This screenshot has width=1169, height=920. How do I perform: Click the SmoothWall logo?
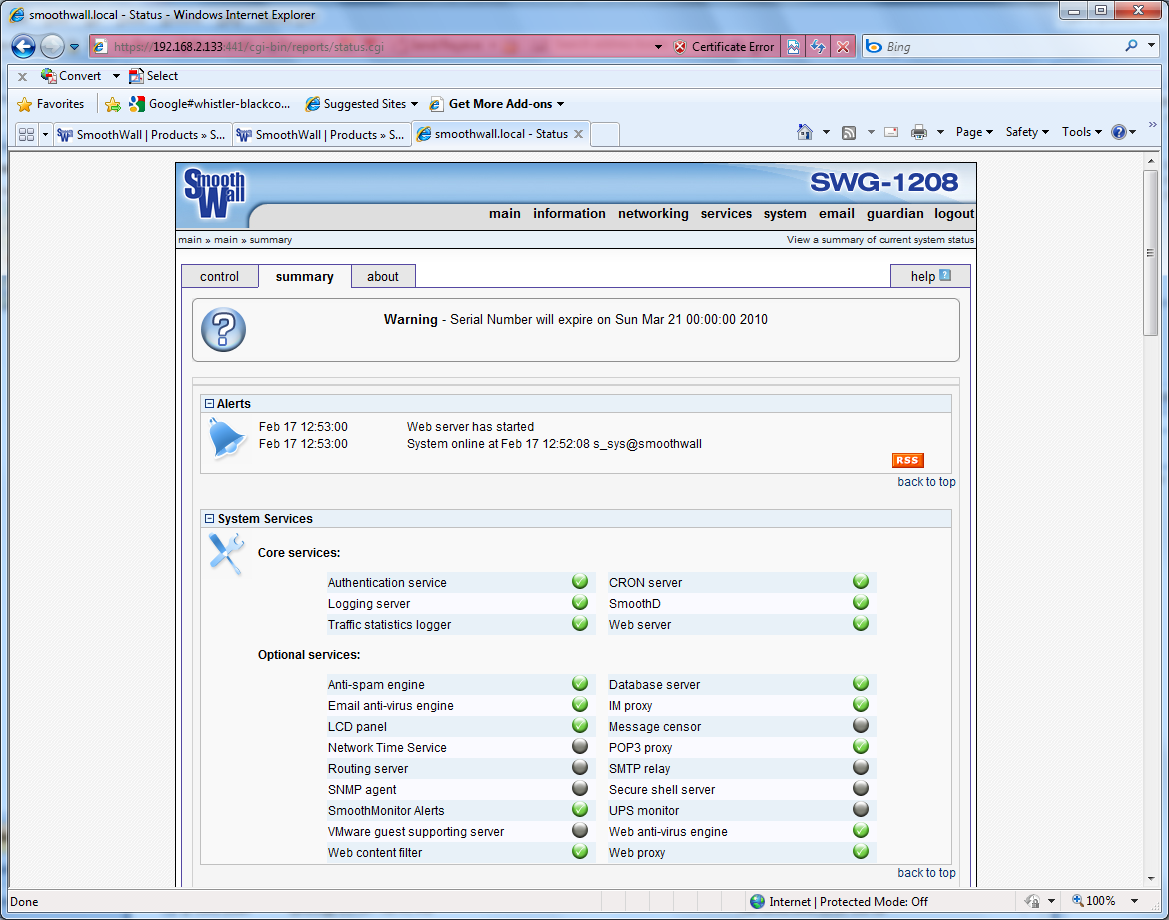coord(215,193)
